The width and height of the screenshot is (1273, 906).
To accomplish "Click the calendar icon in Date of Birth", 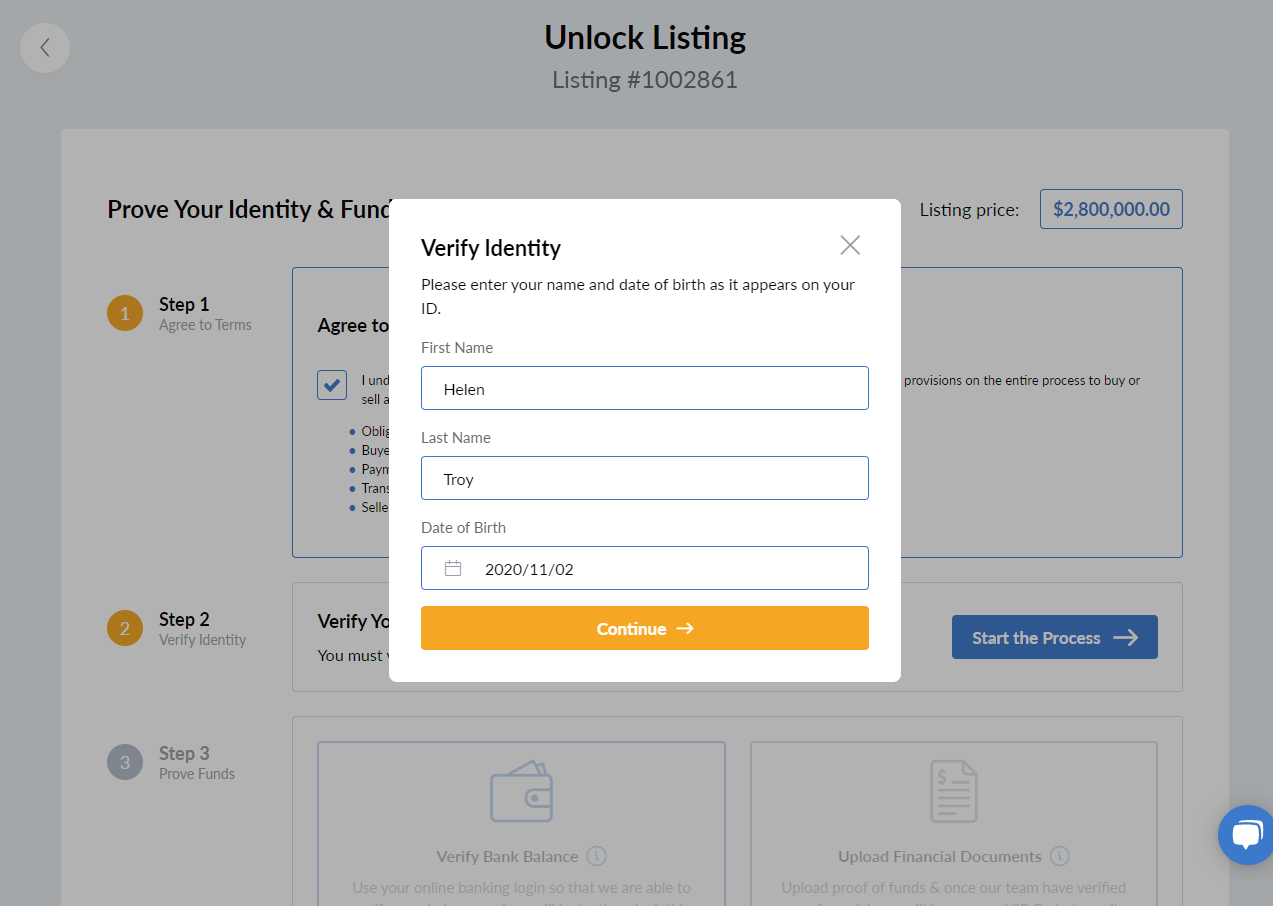I will click(x=453, y=569).
